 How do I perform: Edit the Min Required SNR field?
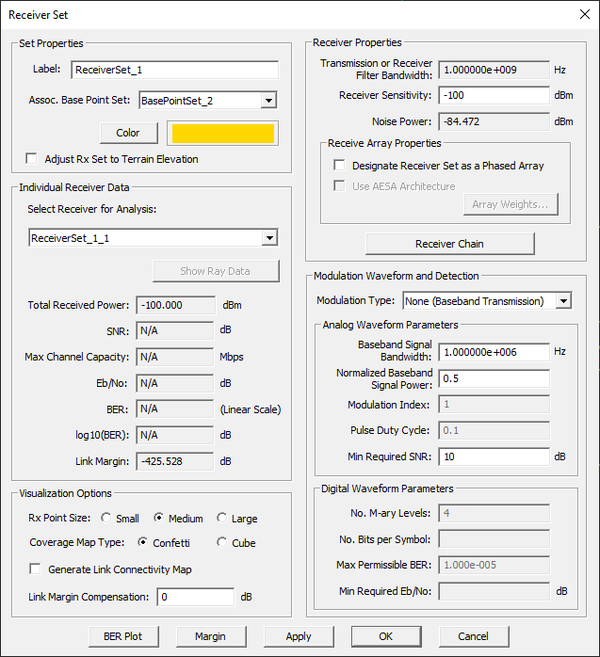tap(494, 457)
